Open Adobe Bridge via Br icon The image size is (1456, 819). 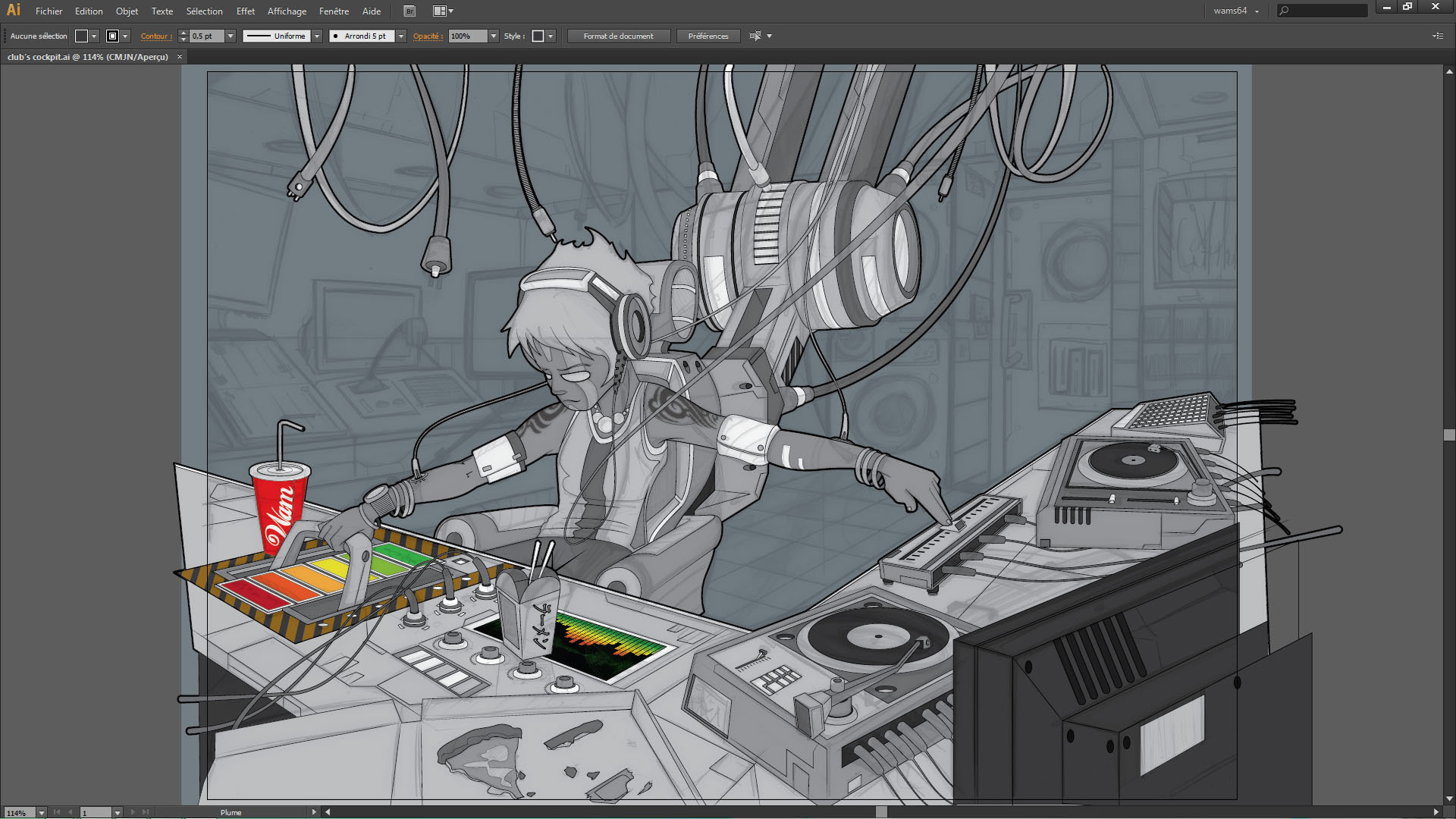point(409,11)
